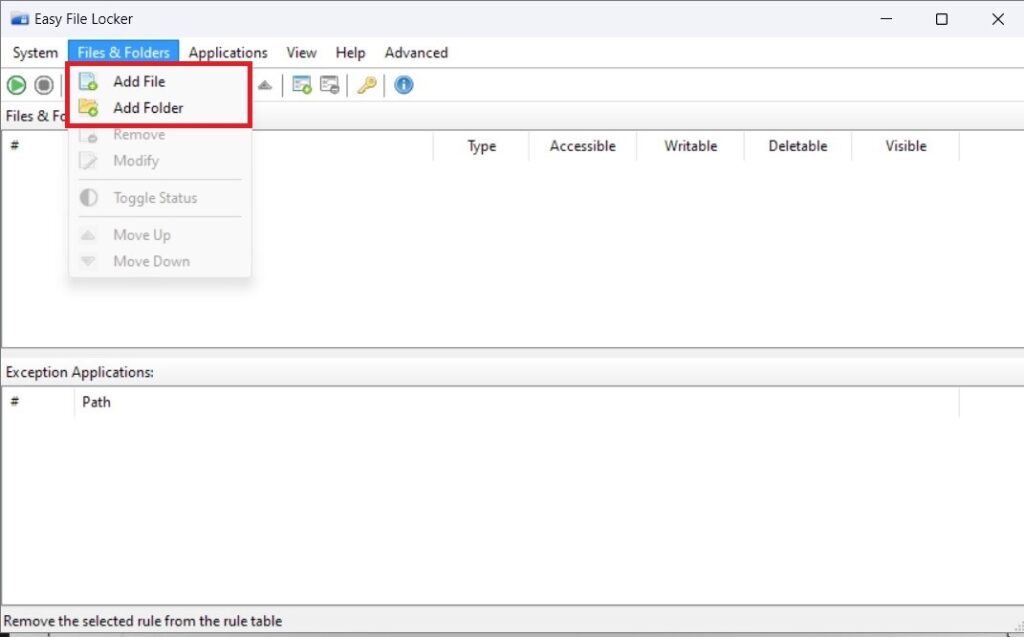Expand the Advanced menu
1024x637 pixels.
point(416,53)
